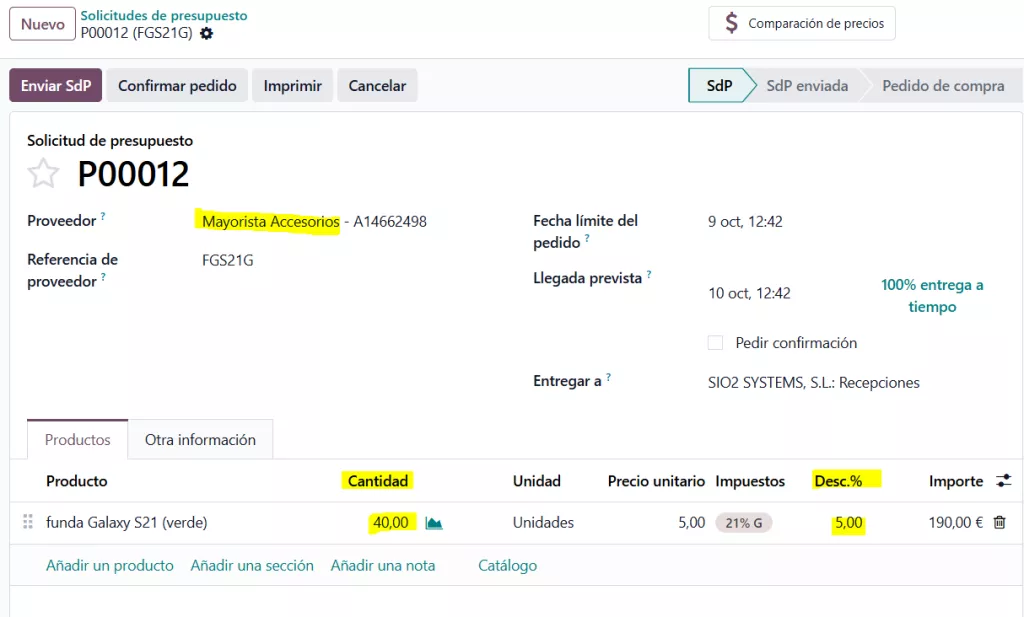The height and width of the screenshot is (617, 1024).
Task: Open the Unidades unit dropdown in product row
Action: [x=543, y=522]
